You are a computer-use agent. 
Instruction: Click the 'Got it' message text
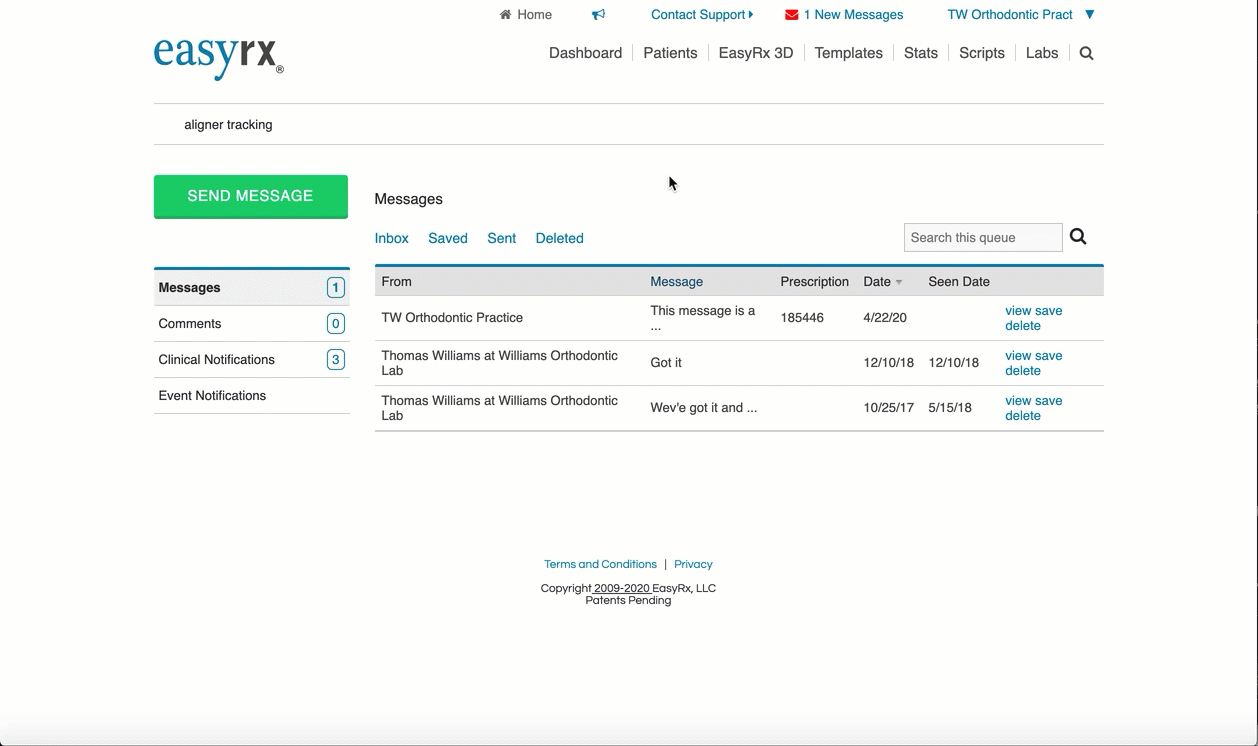pos(666,363)
